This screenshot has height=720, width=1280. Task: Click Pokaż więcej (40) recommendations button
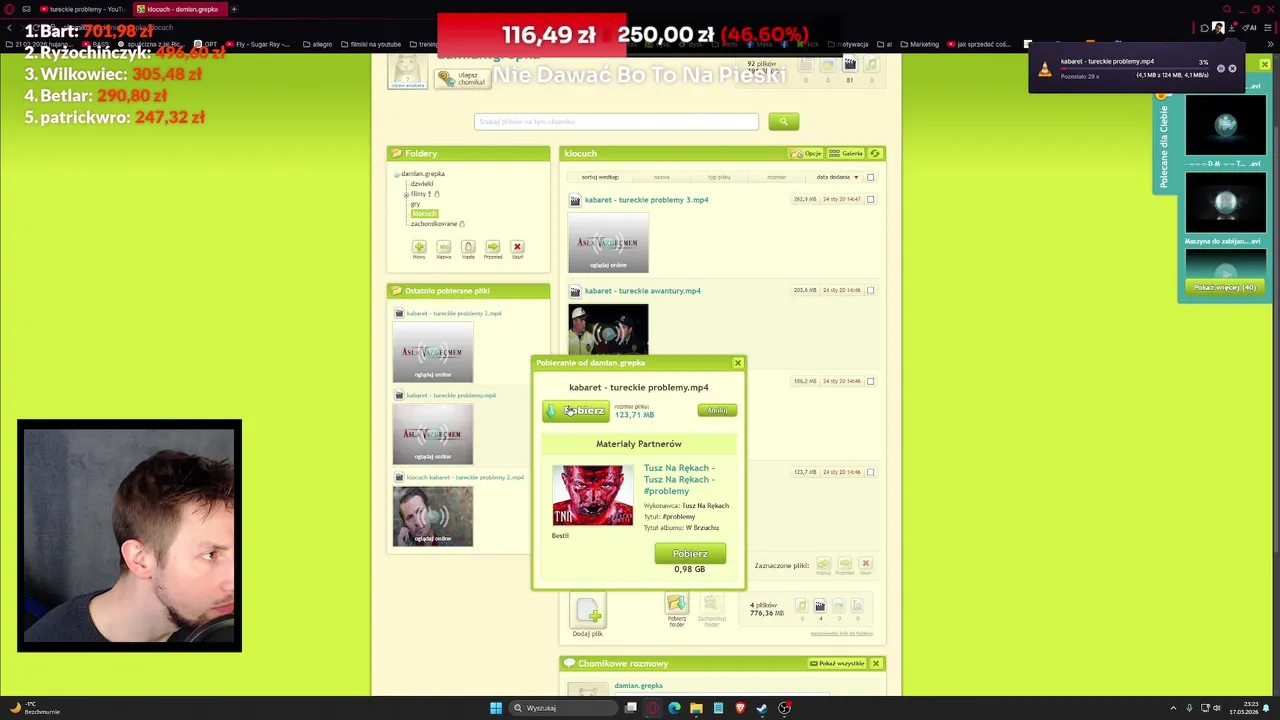pyautogui.click(x=1224, y=287)
